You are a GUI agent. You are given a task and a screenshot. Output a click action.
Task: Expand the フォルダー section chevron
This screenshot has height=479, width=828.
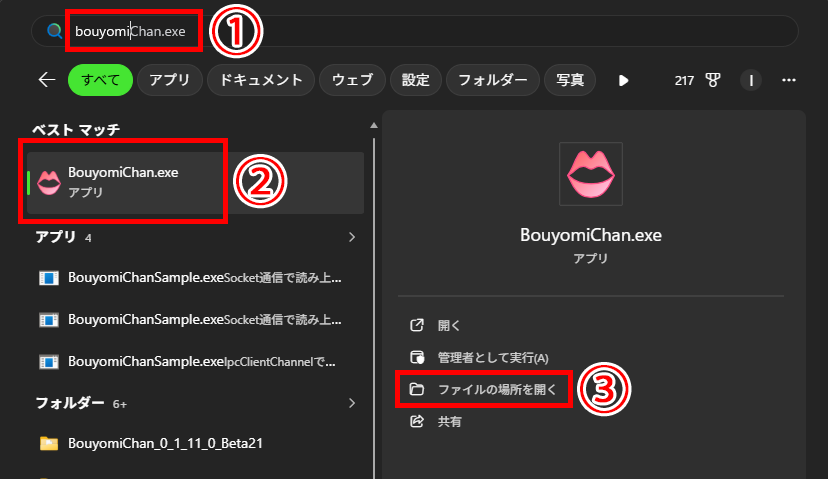click(352, 403)
